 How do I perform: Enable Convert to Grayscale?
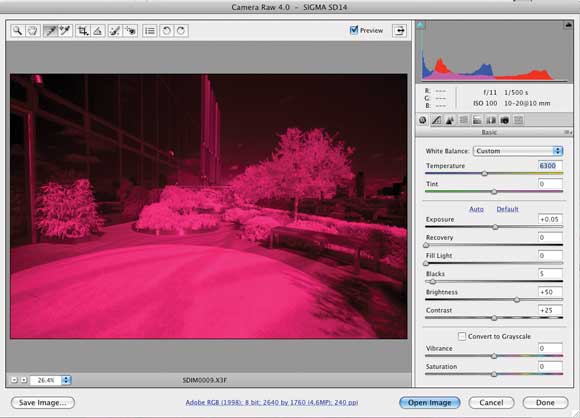tap(462, 336)
